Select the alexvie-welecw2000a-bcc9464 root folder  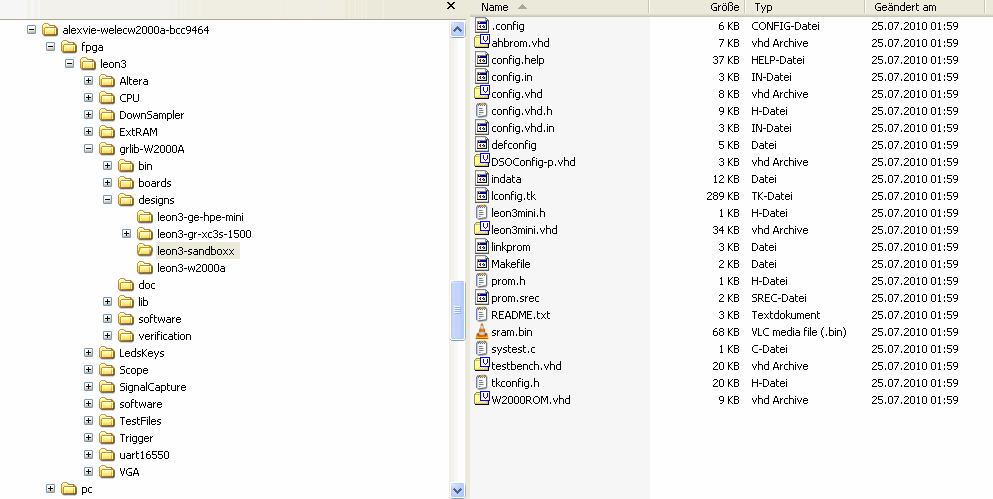point(136,30)
